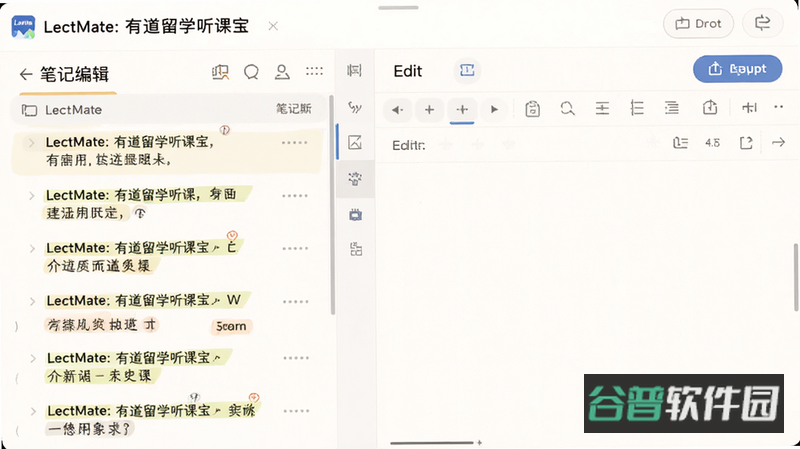Image resolution: width=800 pixels, height=449 pixels.
Task: Click the red badge on last note
Action: point(254,397)
